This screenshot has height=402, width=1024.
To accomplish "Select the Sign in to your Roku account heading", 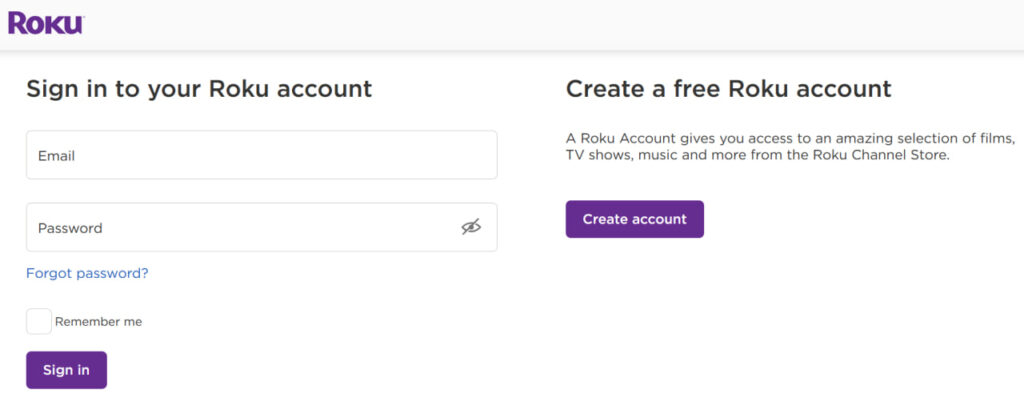I will (199, 89).
